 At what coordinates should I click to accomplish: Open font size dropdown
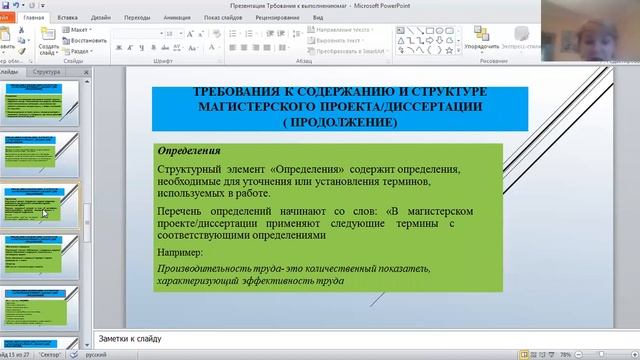(181, 34)
